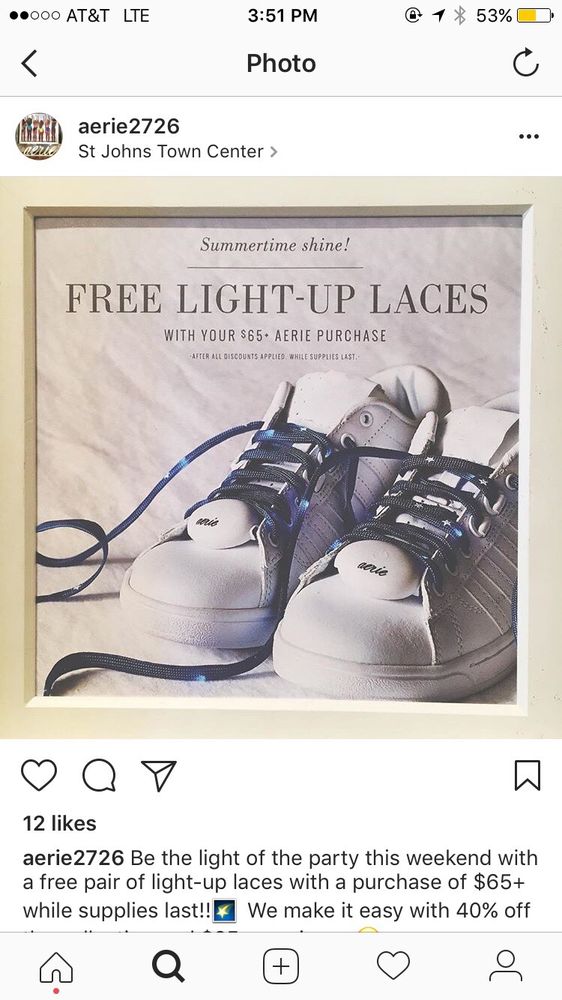This screenshot has width=562, height=1000.
Task: Go to the Home tab
Action: tap(56, 967)
